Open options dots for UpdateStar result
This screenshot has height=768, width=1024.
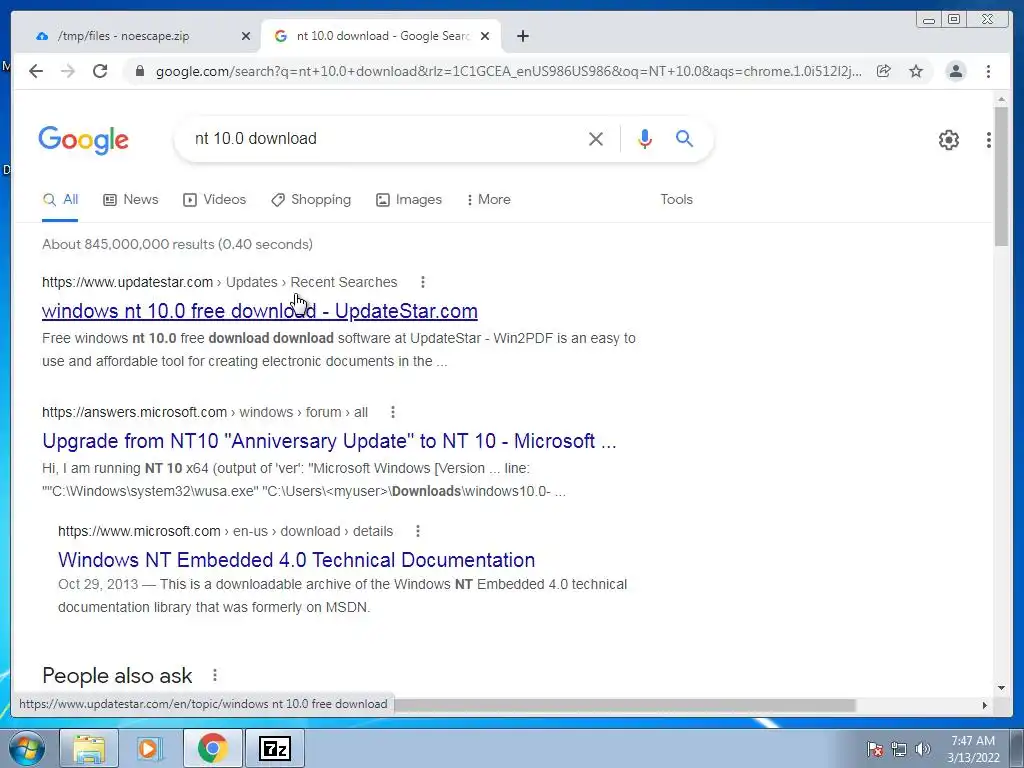[423, 282]
